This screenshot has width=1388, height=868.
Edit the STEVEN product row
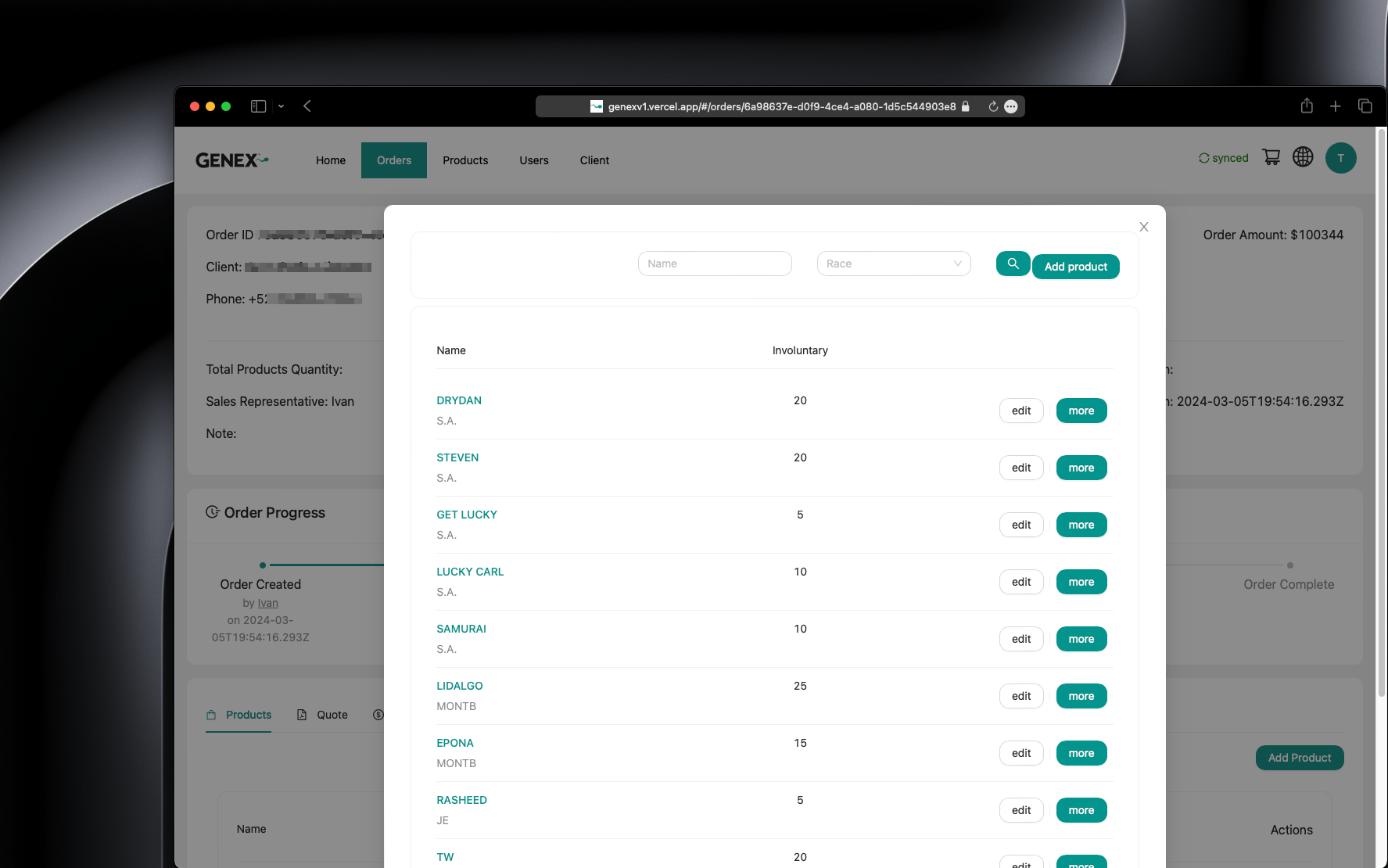(1021, 468)
